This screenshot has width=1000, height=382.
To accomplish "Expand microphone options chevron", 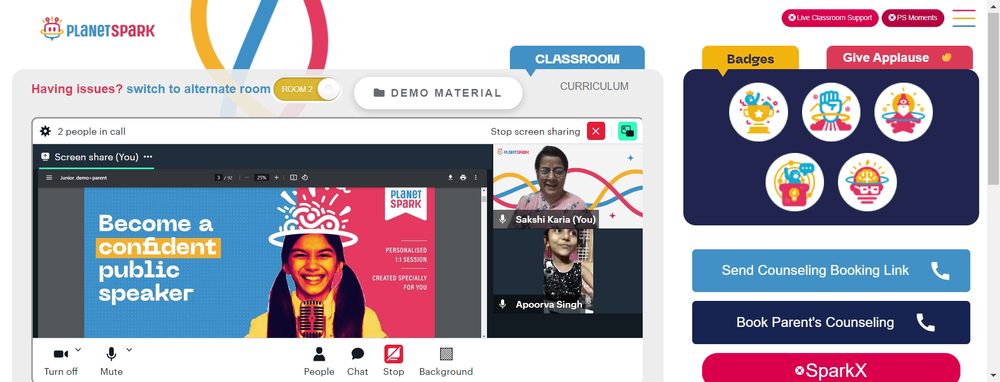I will pyautogui.click(x=129, y=349).
